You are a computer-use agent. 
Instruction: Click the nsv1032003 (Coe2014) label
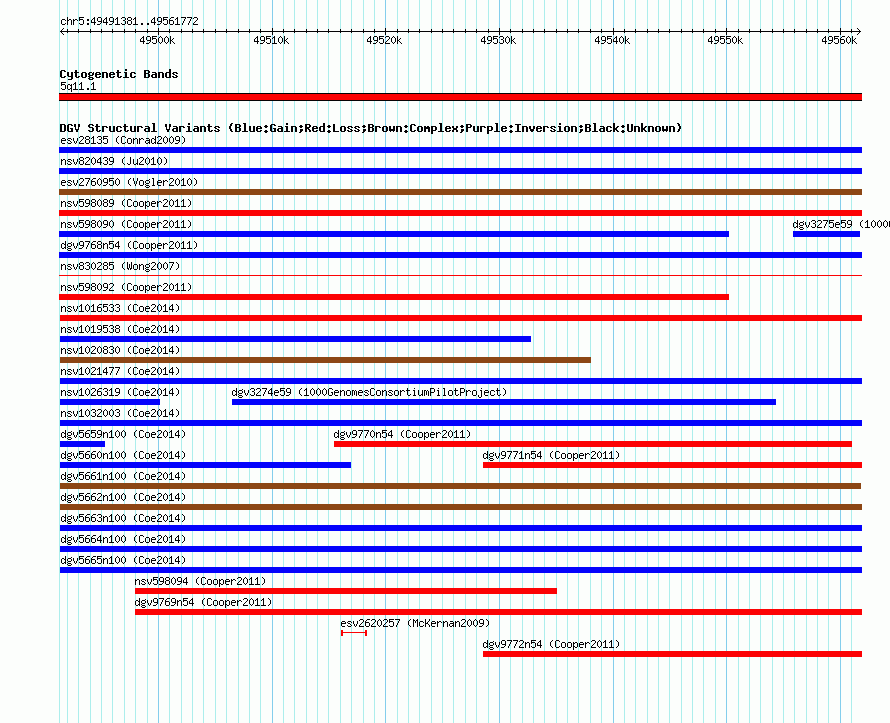120,413
